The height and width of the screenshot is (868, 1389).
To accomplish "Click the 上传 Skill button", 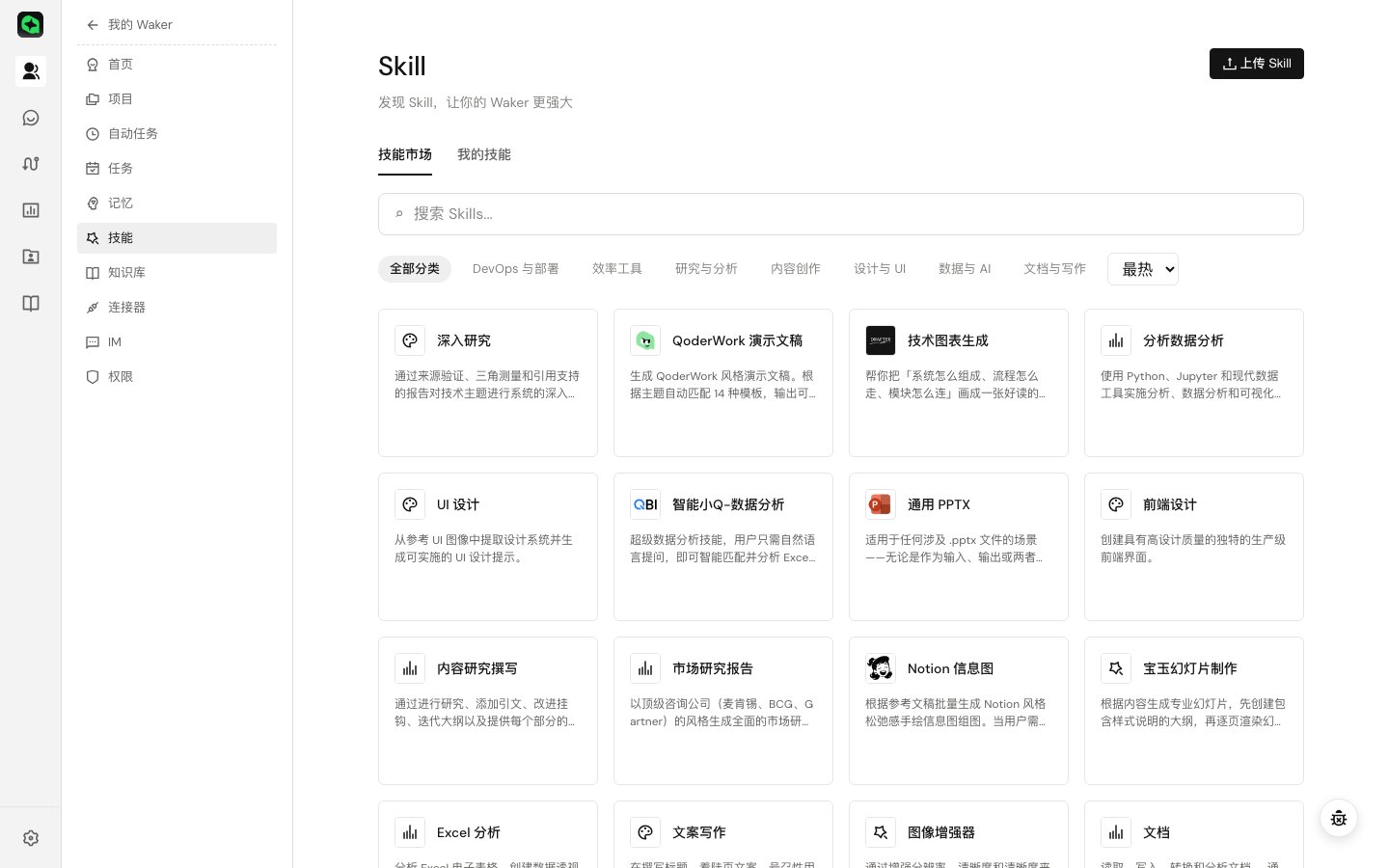I will tap(1257, 64).
